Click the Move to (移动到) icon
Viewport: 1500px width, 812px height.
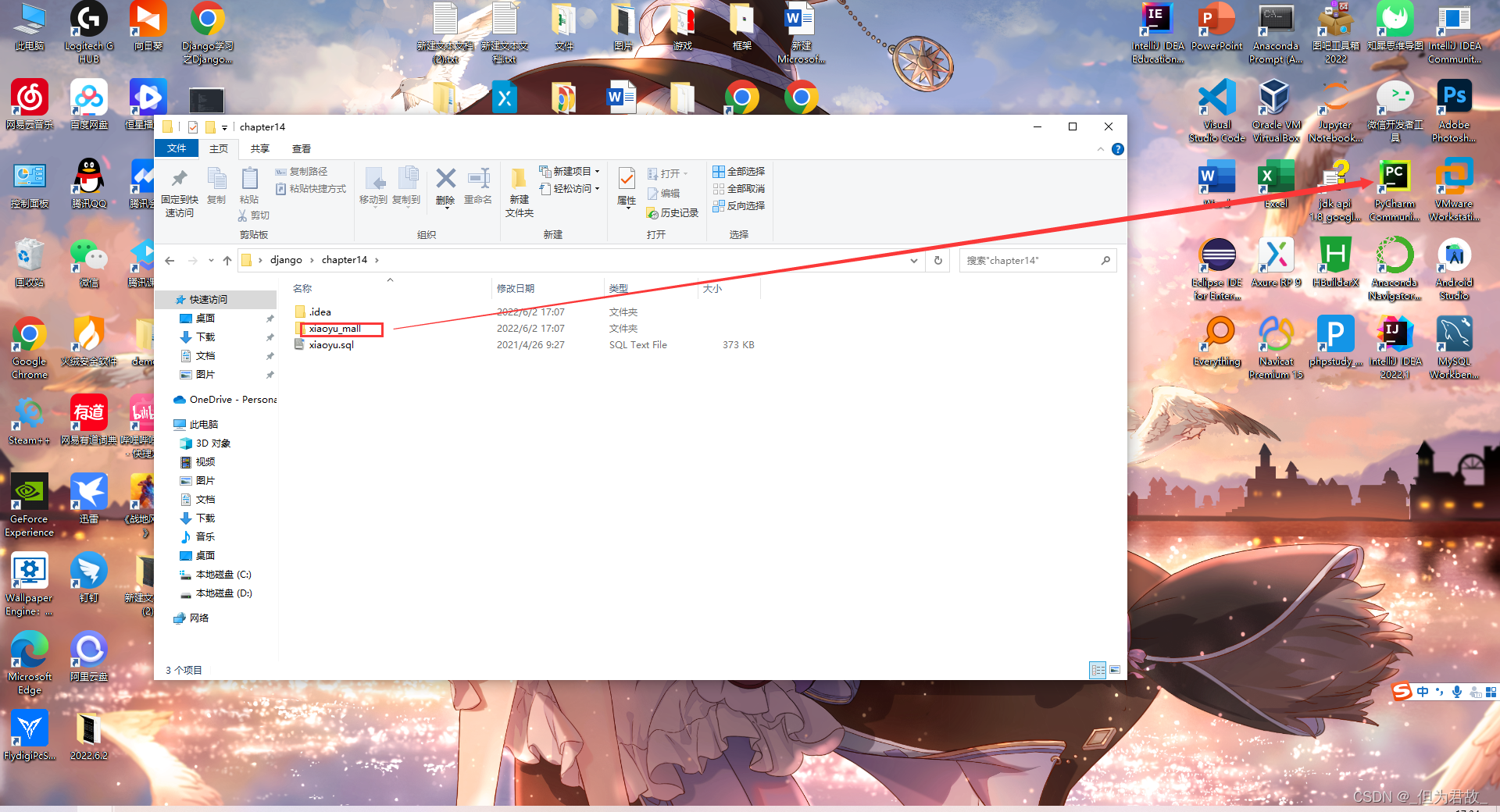pyautogui.click(x=373, y=180)
